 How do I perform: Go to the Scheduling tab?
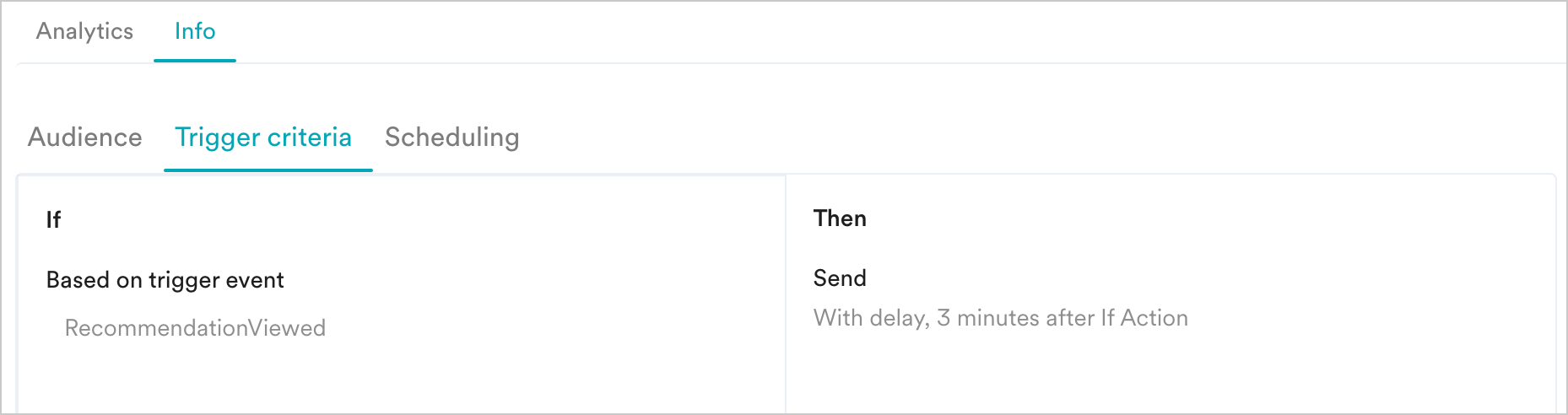point(451,137)
